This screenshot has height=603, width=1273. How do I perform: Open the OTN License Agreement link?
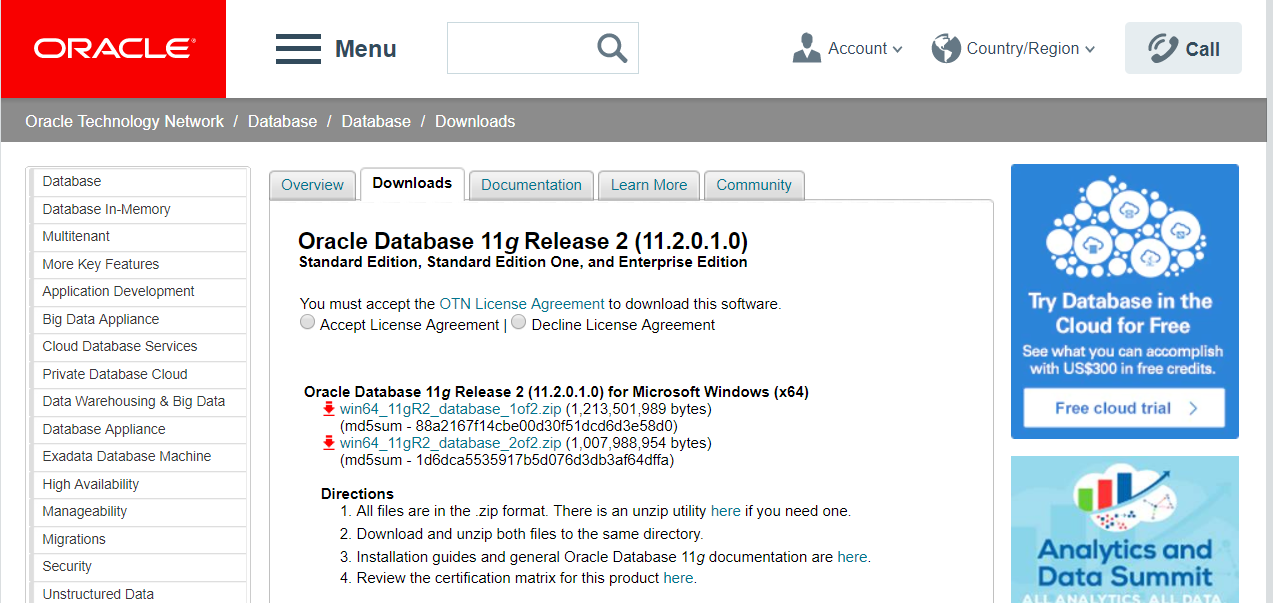tap(522, 303)
